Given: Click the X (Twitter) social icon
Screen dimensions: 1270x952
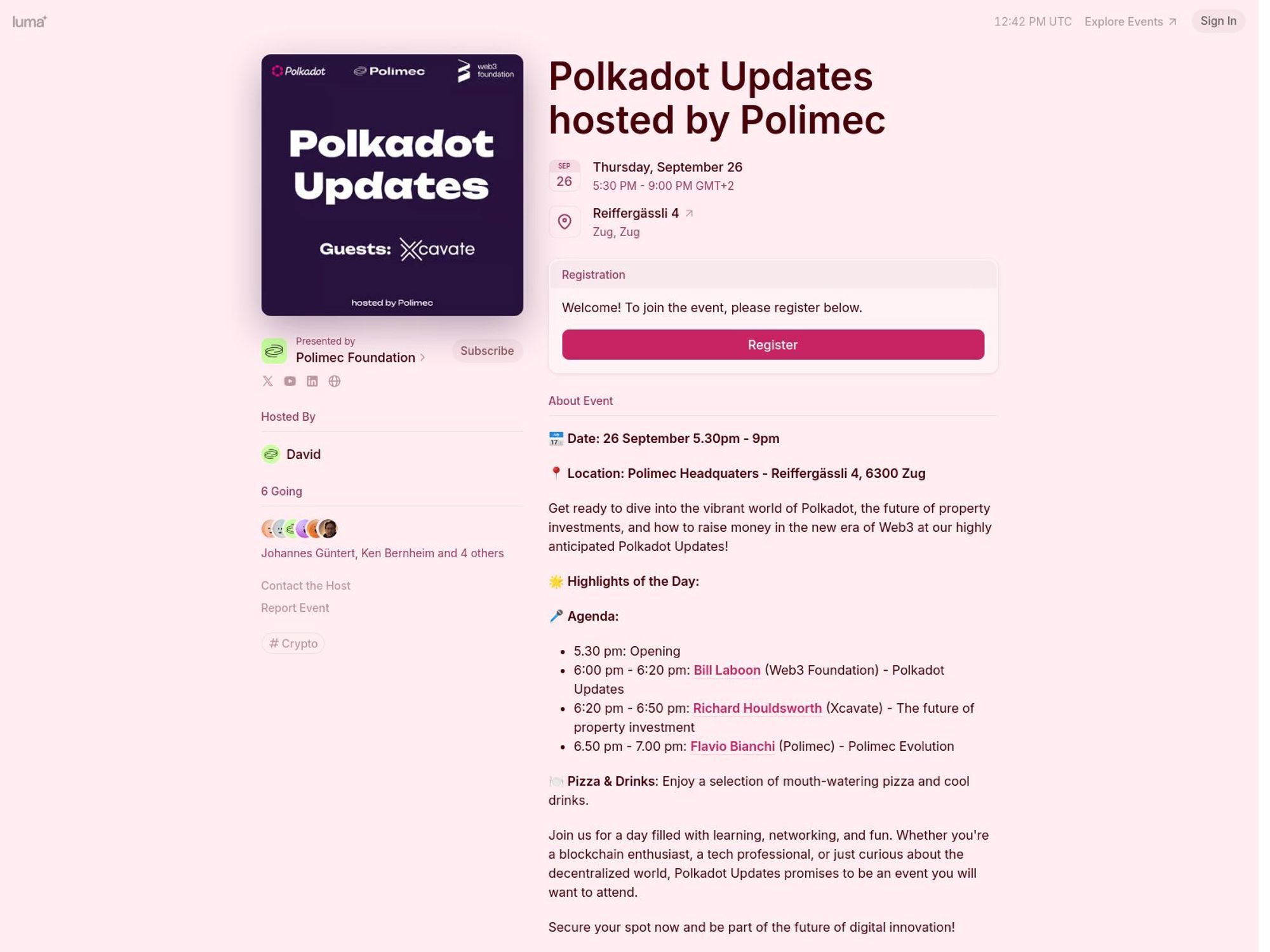Looking at the screenshot, I should pos(267,381).
